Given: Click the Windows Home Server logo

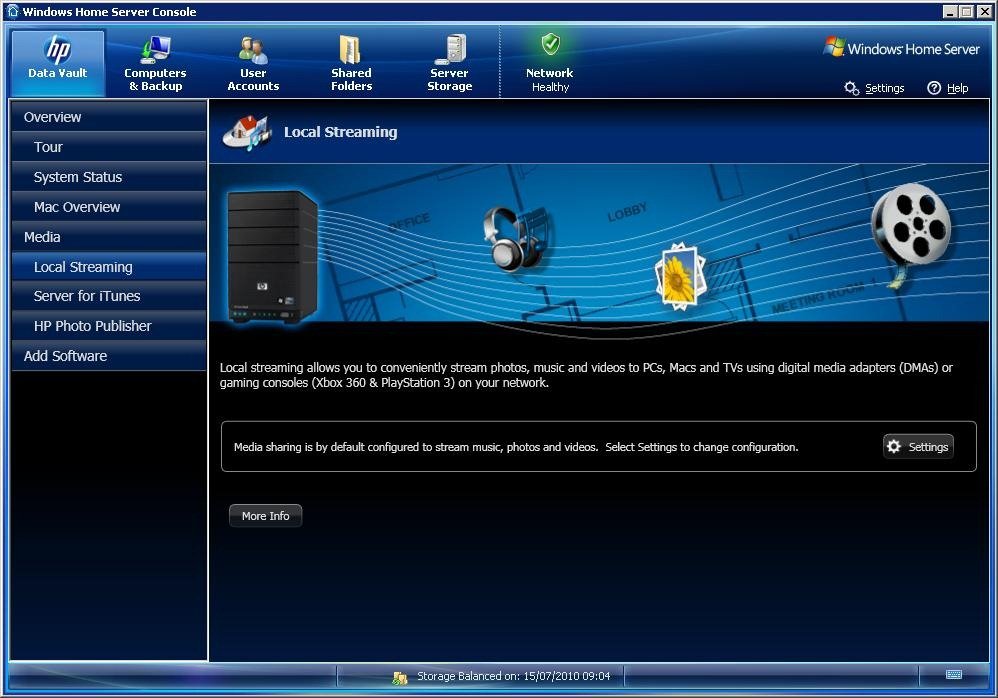Looking at the screenshot, I should 901,48.
